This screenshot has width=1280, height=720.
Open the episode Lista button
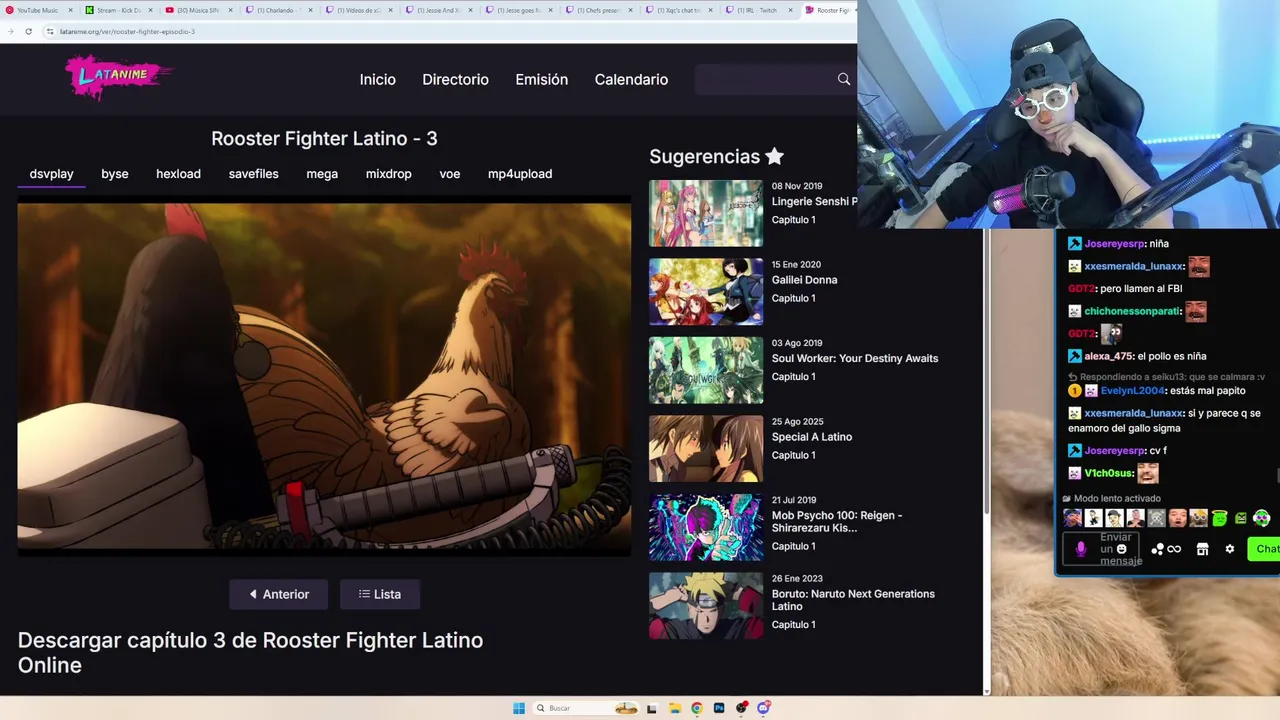pyautogui.click(x=380, y=594)
